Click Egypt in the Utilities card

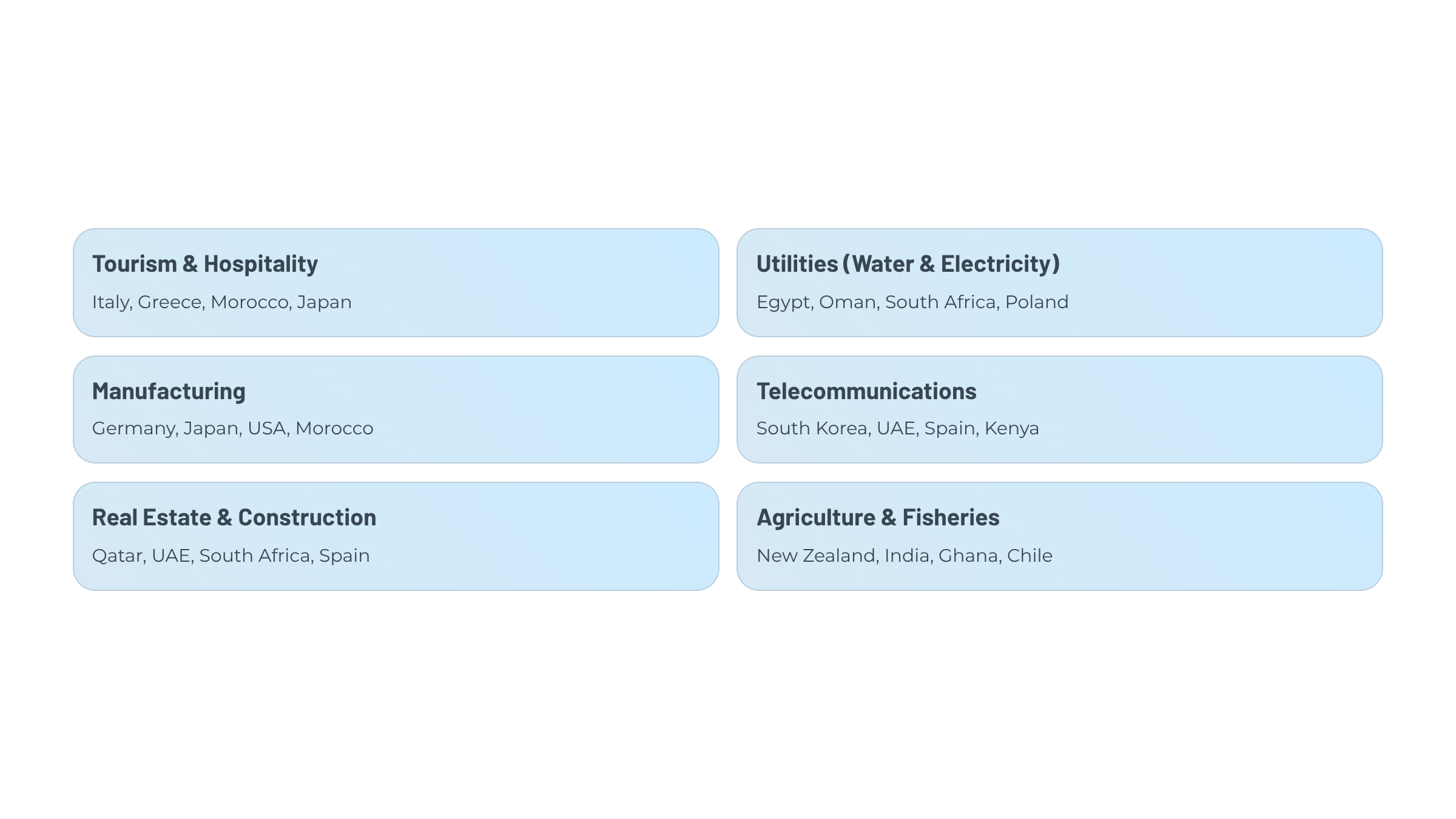784,302
